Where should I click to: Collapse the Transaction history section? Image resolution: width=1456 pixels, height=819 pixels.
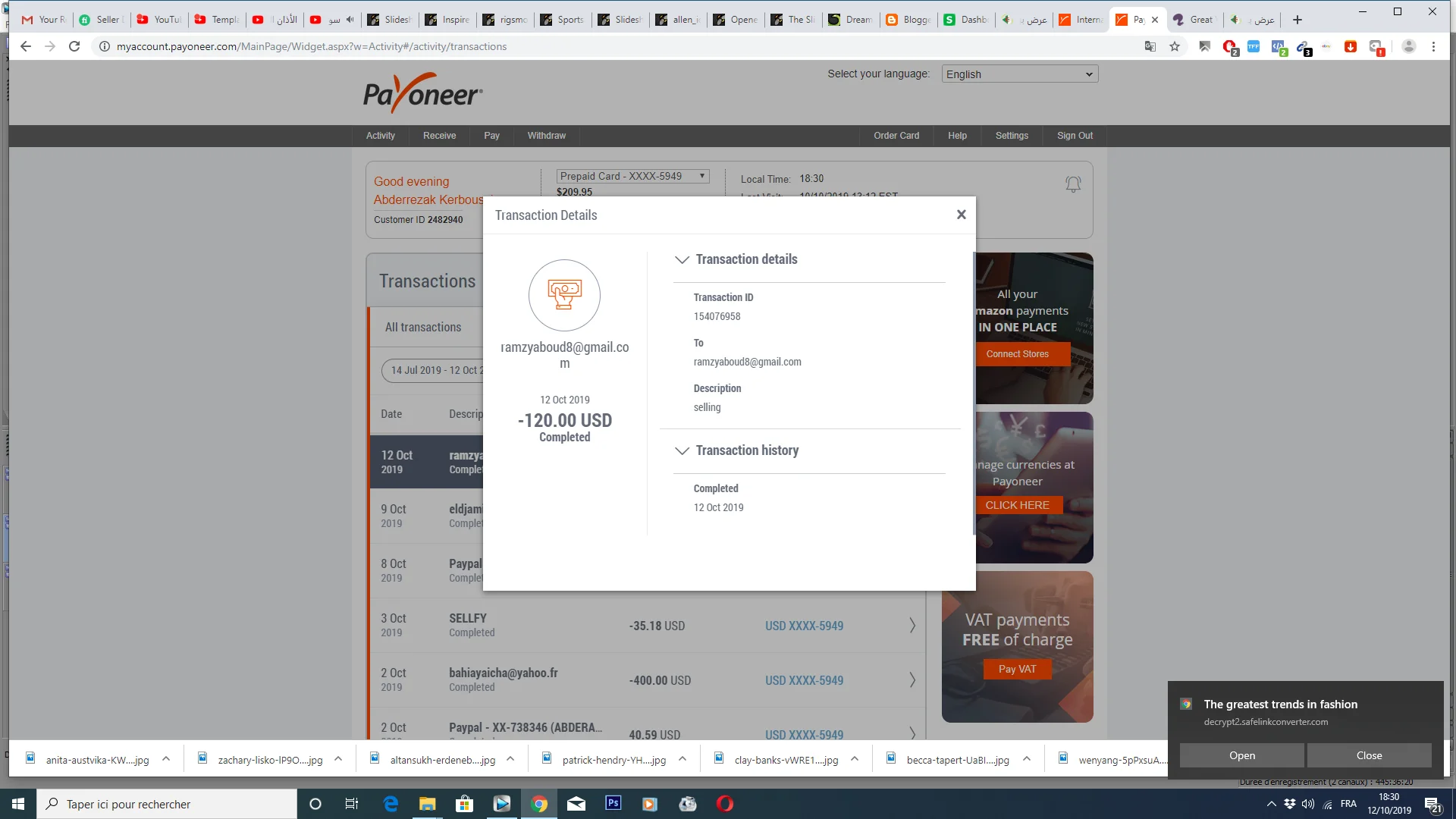[x=682, y=450]
